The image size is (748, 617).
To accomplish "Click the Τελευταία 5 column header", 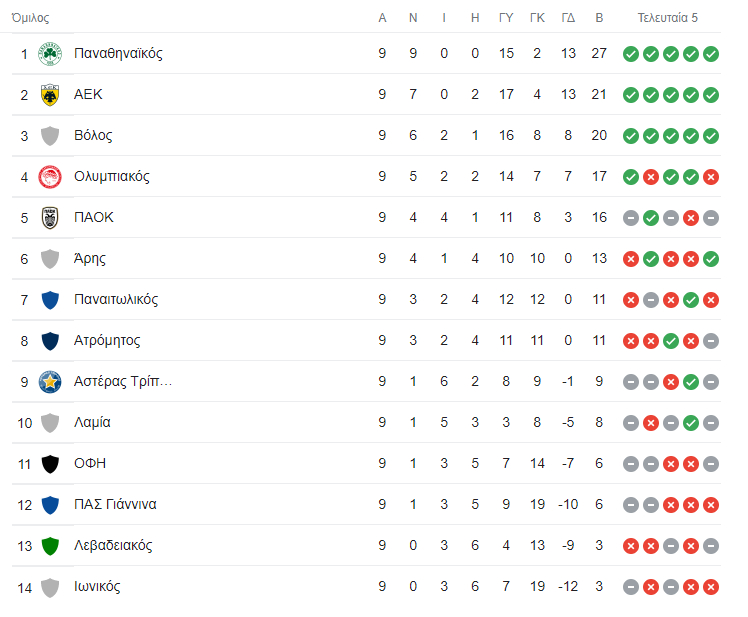I will point(667,18).
